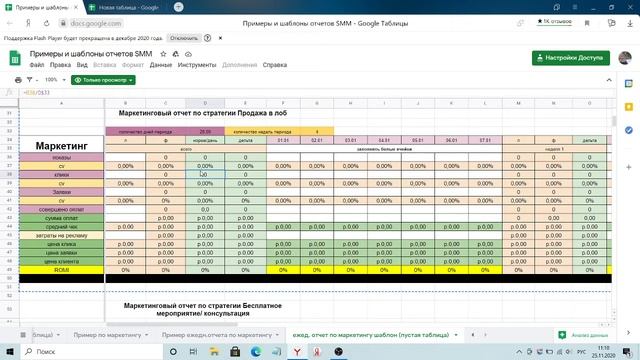Viewport: 640px width, 360px height.
Task: Open the user account avatar
Action: click(625, 58)
